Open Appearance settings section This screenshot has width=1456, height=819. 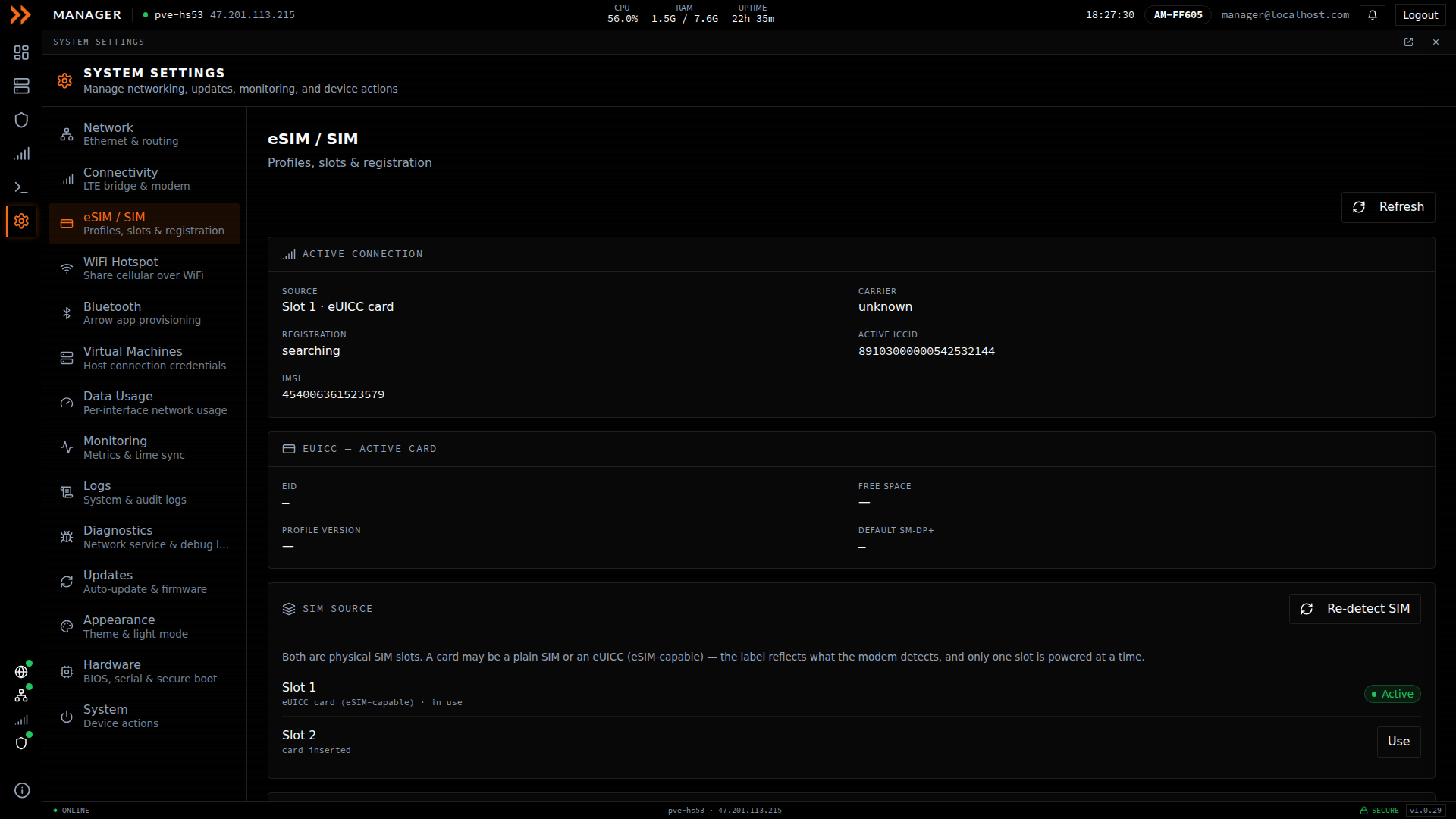pyautogui.click(x=144, y=626)
